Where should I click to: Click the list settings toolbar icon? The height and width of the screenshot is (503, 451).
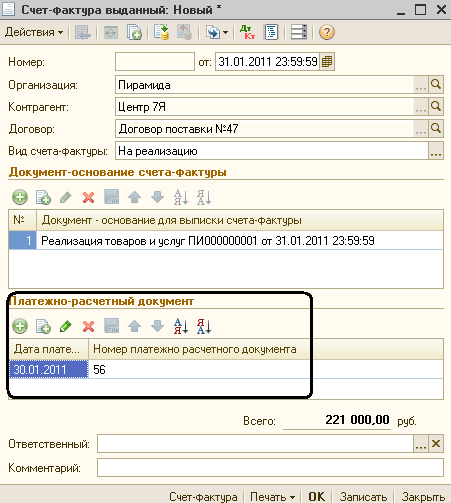(x=299, y=32)
